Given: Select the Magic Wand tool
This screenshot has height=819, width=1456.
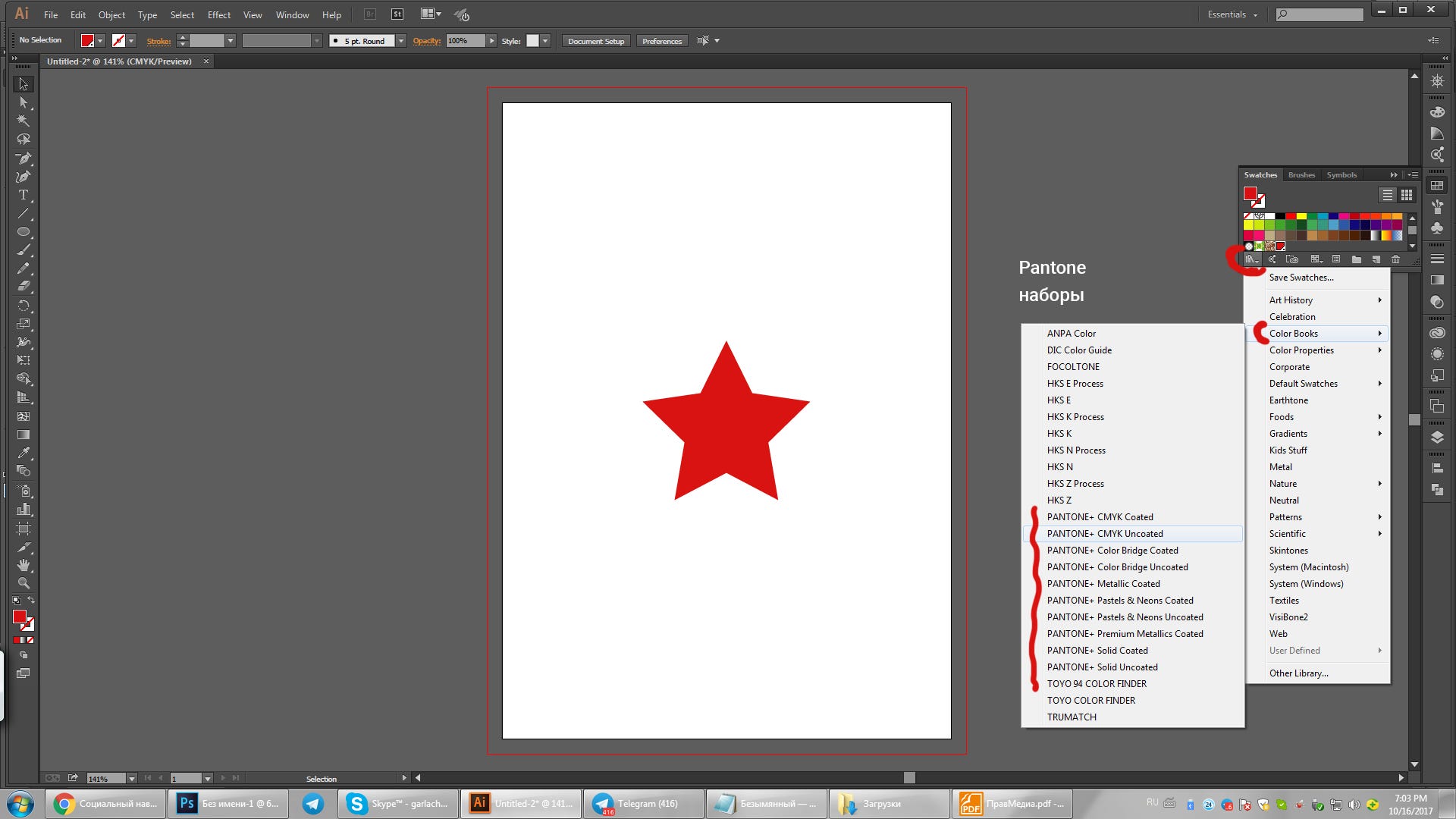Looking at the screenshot, I should click(24, 121).
